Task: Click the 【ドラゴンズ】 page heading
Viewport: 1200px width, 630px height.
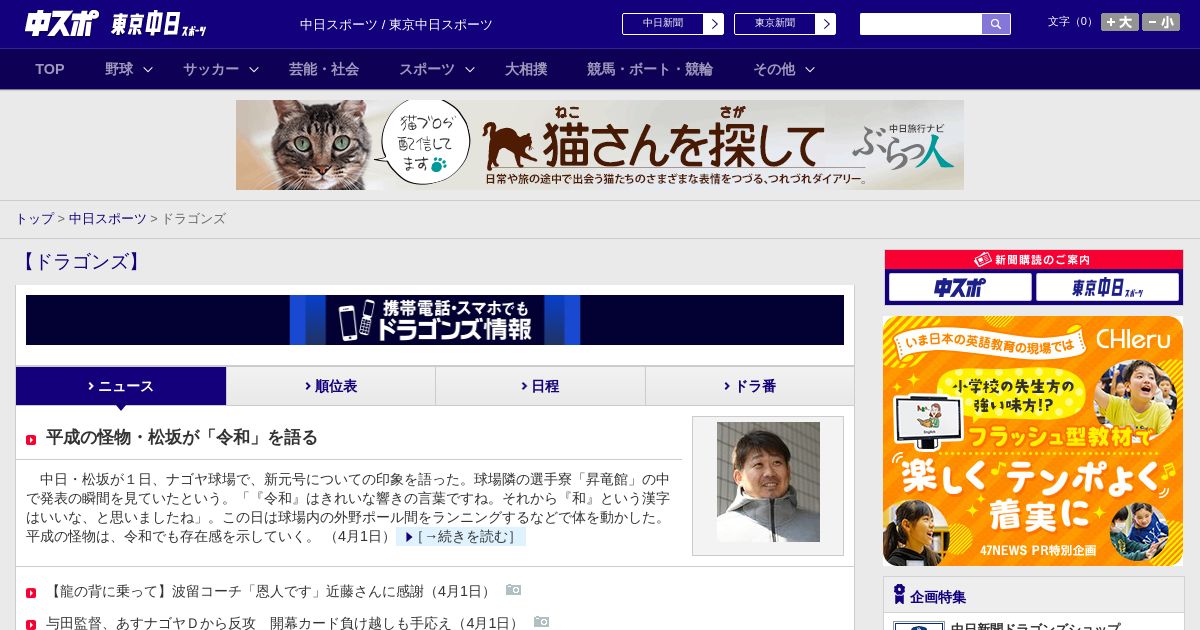Action: (x=80, y=262)
